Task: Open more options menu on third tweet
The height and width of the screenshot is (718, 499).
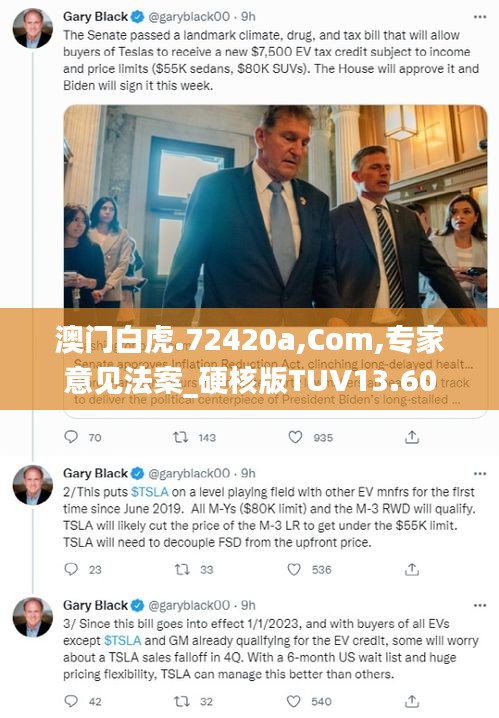Action: (x=480, y=605)
